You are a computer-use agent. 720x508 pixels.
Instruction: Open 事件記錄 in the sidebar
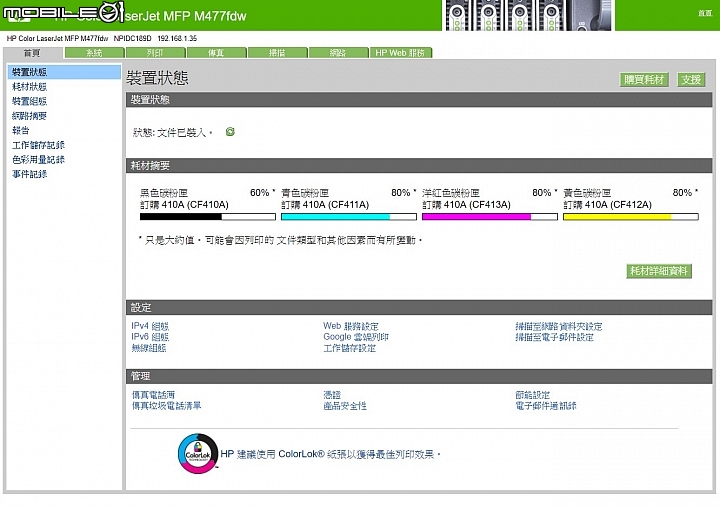(x=29, y=174)
